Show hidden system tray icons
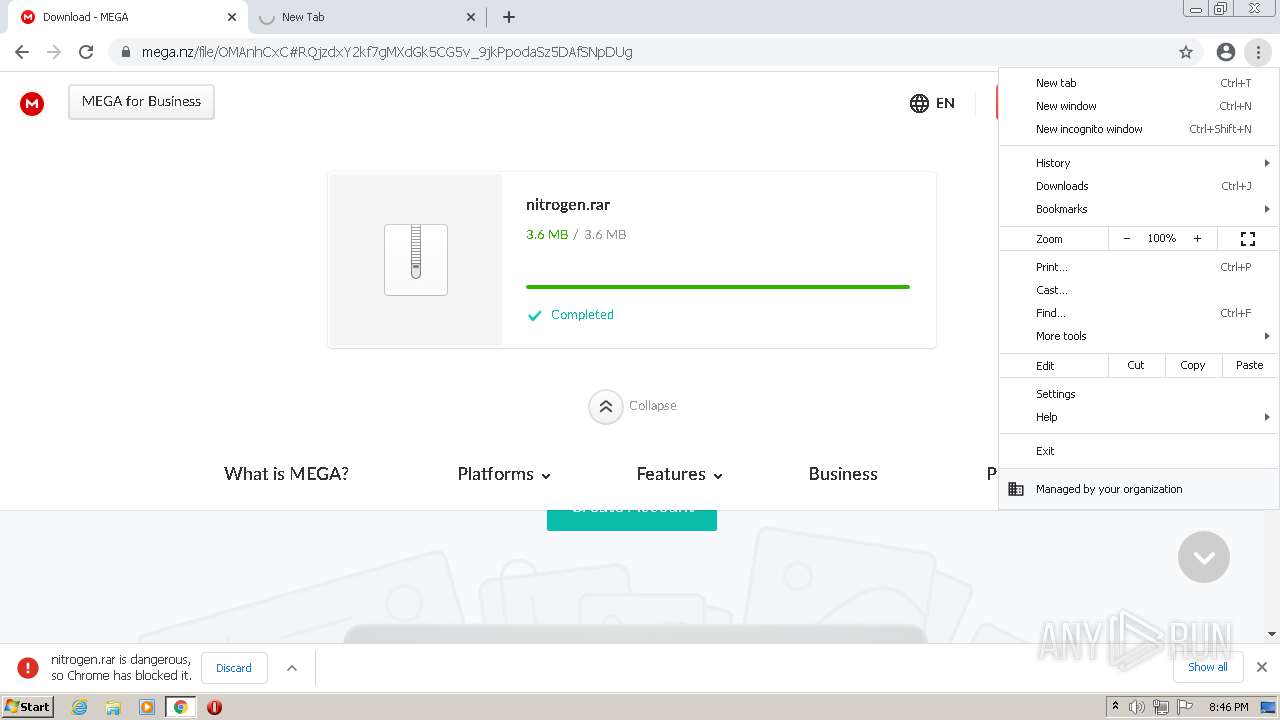Screen dimensions: 1280x720 (x=1115, y=707)
